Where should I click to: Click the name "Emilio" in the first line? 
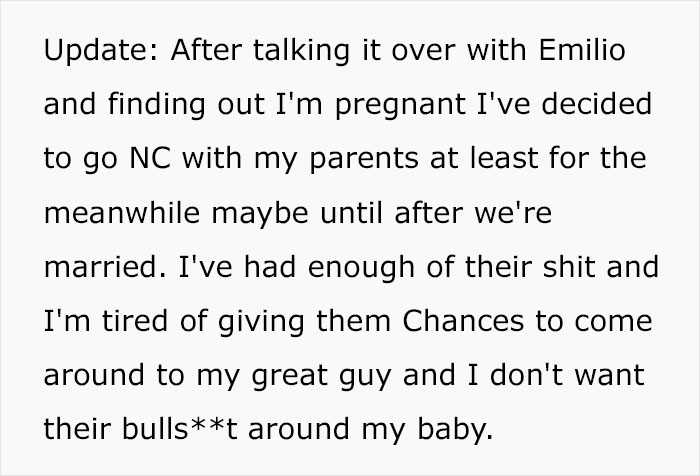pyautogui.click(x=582, y=50)
